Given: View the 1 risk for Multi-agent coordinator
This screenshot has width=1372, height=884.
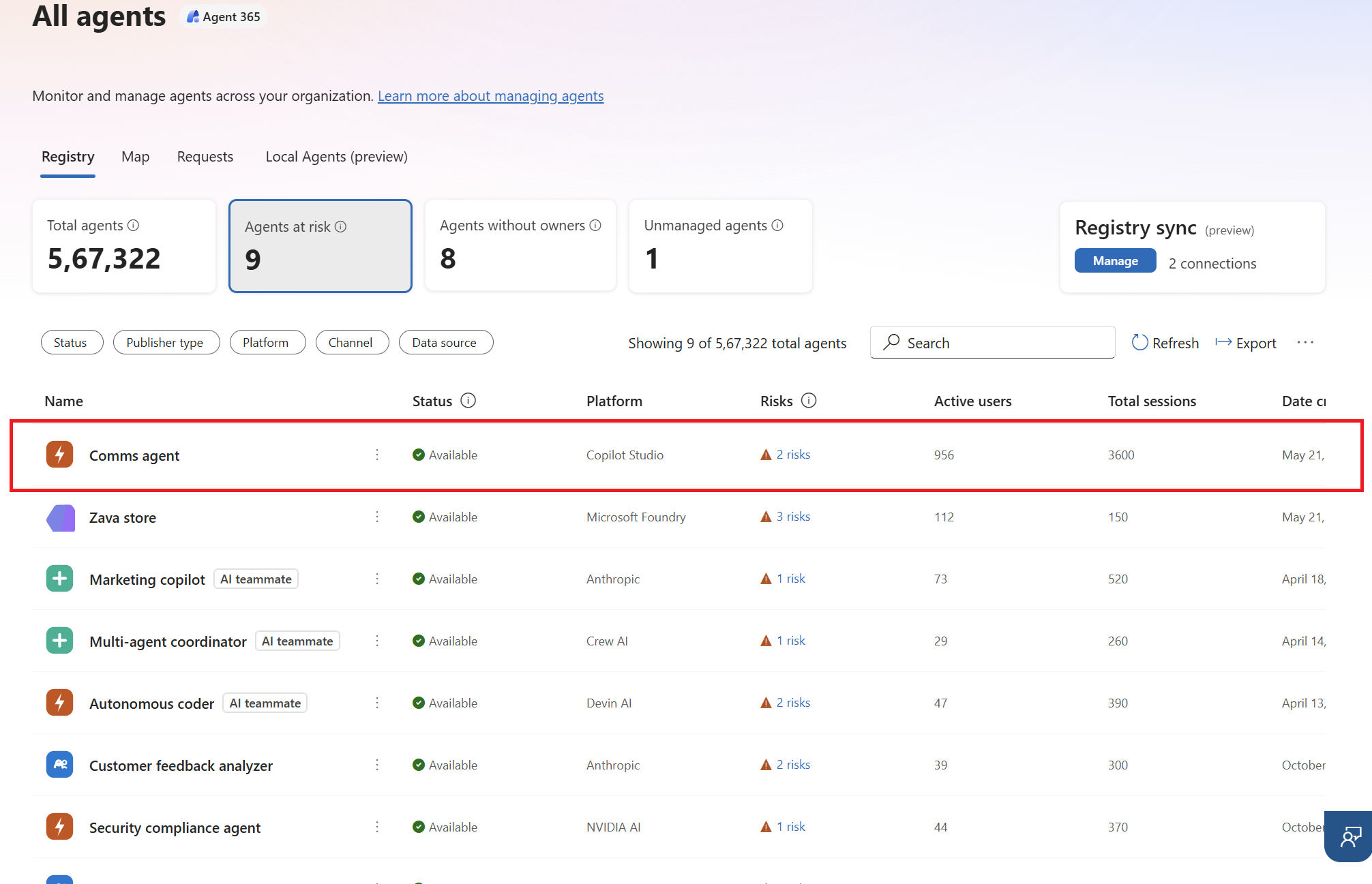Looking at the screenshot, I should [783, 641].
